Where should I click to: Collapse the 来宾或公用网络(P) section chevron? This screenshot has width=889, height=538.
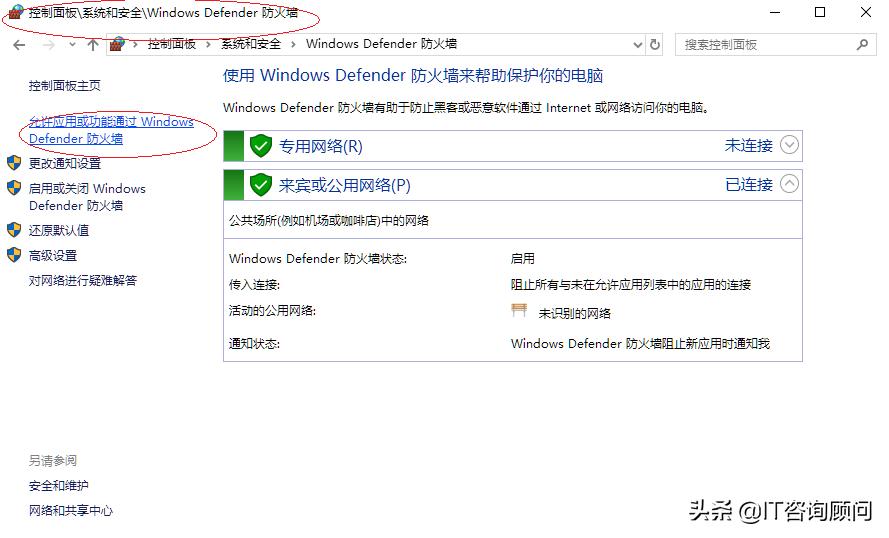point(789,184)
